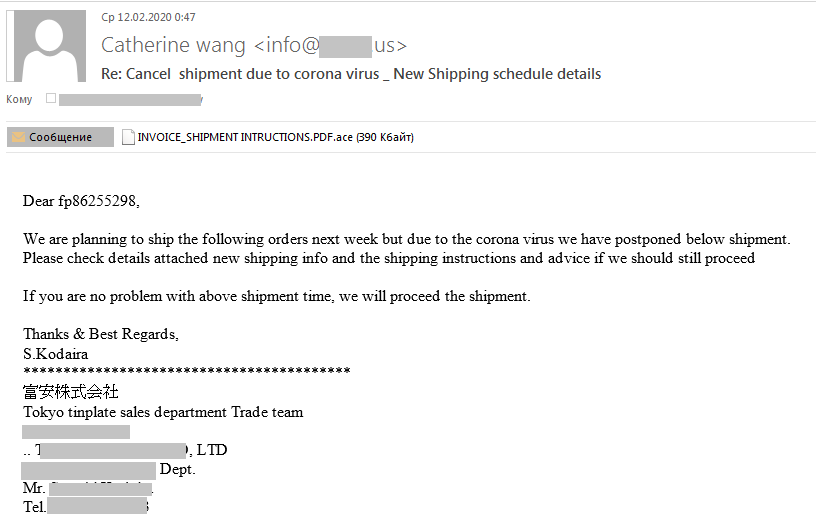Click the Tokyo tinplate sales department line
Screen dimensions: 816x532
tap(163, 412)
